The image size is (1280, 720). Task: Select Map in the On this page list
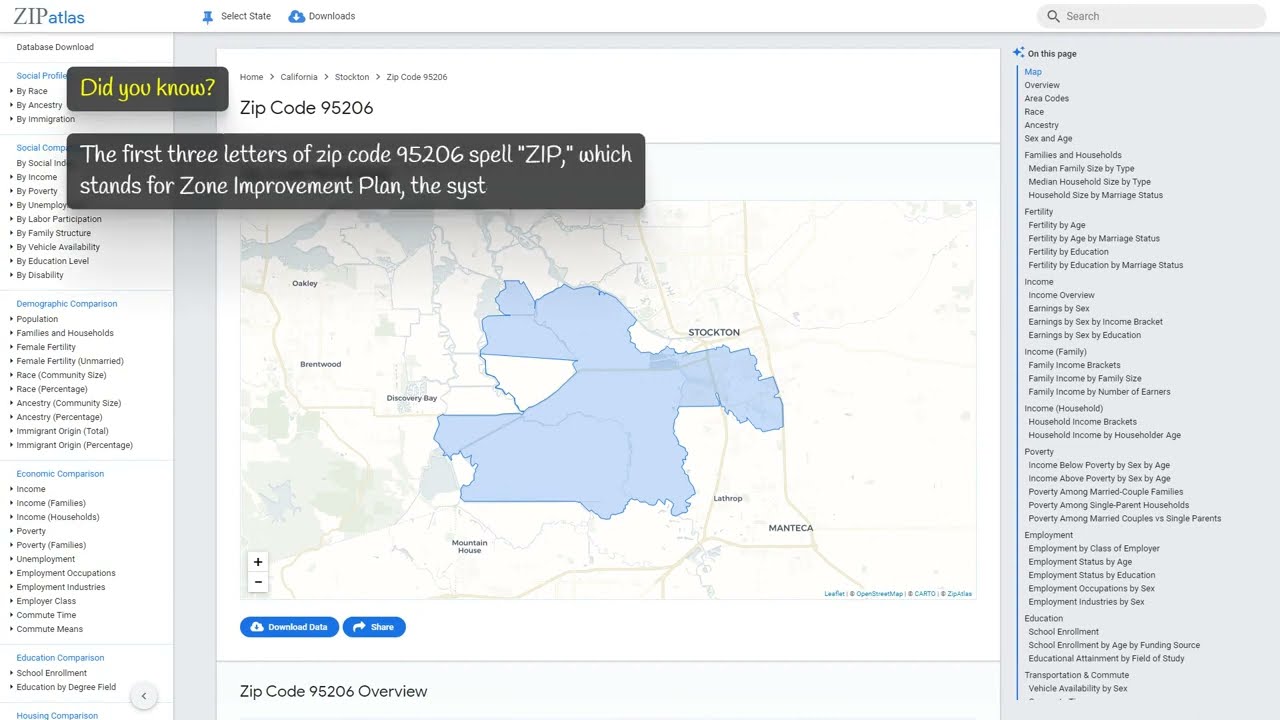click(x=1033, y=72)
